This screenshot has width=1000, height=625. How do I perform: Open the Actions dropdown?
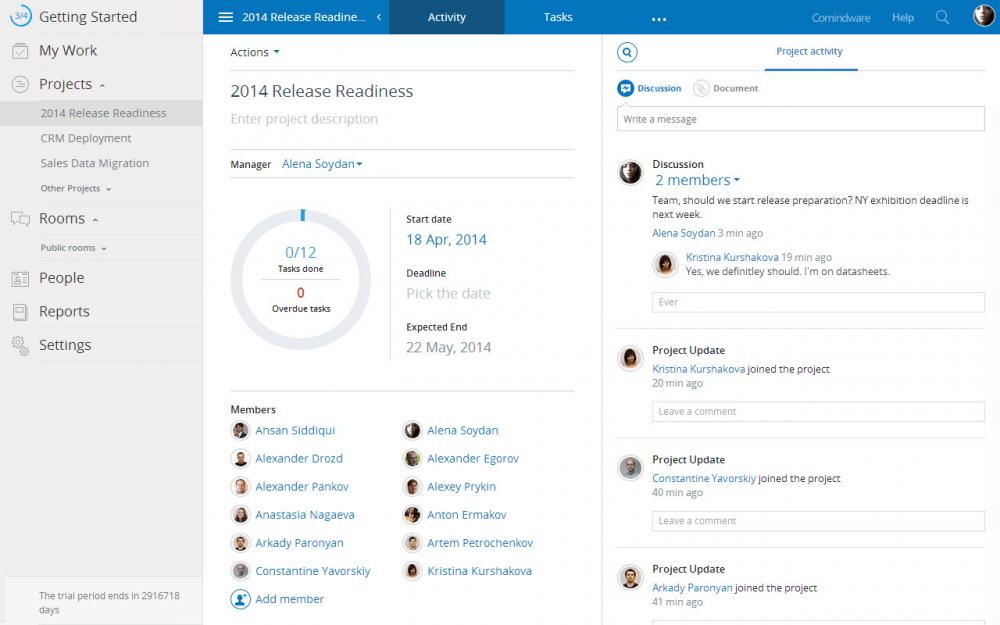click(255, 52)
